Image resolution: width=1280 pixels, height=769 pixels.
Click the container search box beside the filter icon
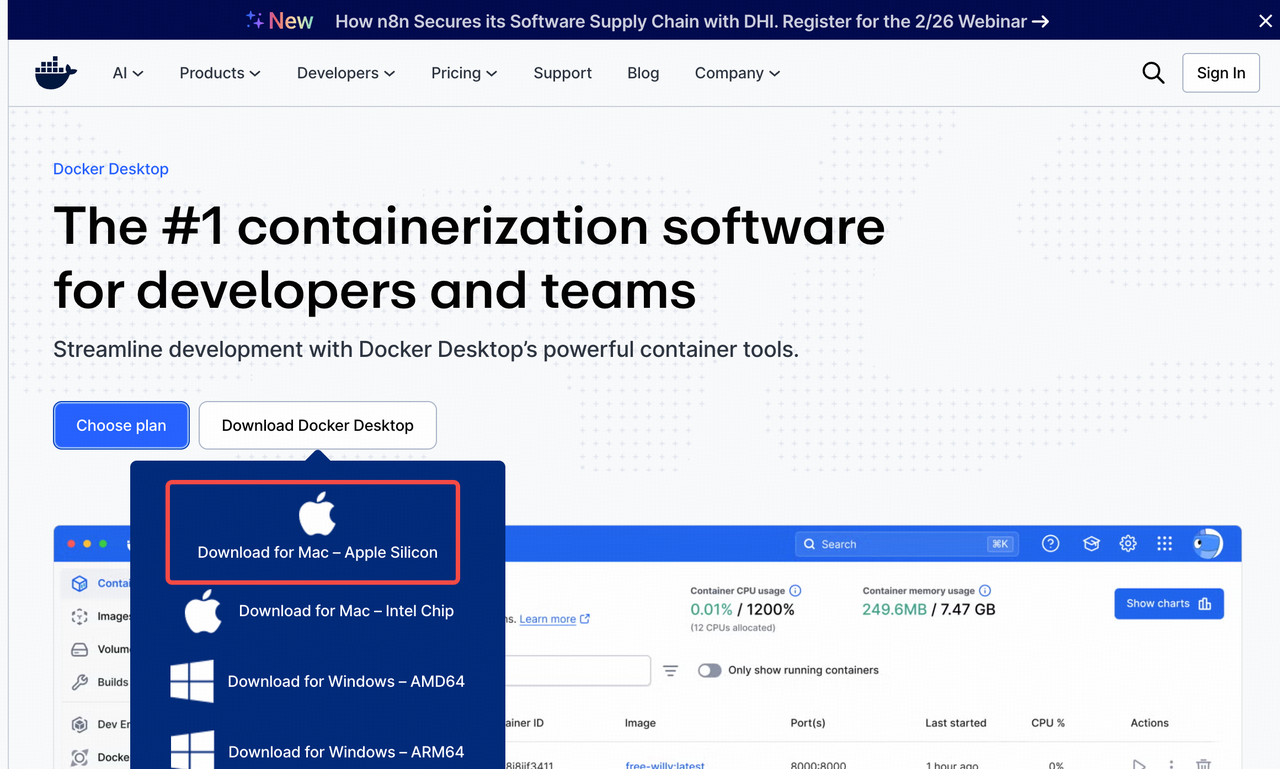(x=578, y=670)
